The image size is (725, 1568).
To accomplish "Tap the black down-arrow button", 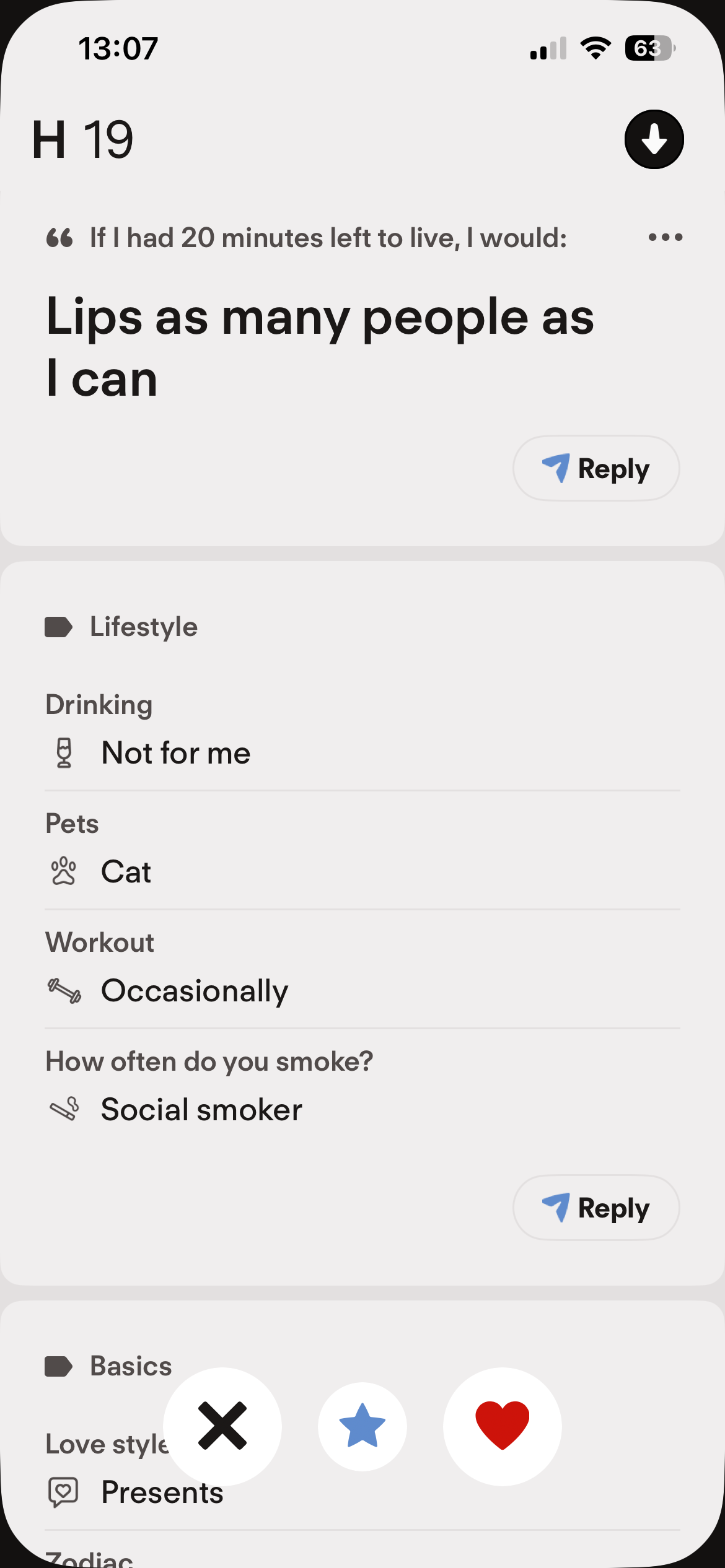I will [654, 139].
